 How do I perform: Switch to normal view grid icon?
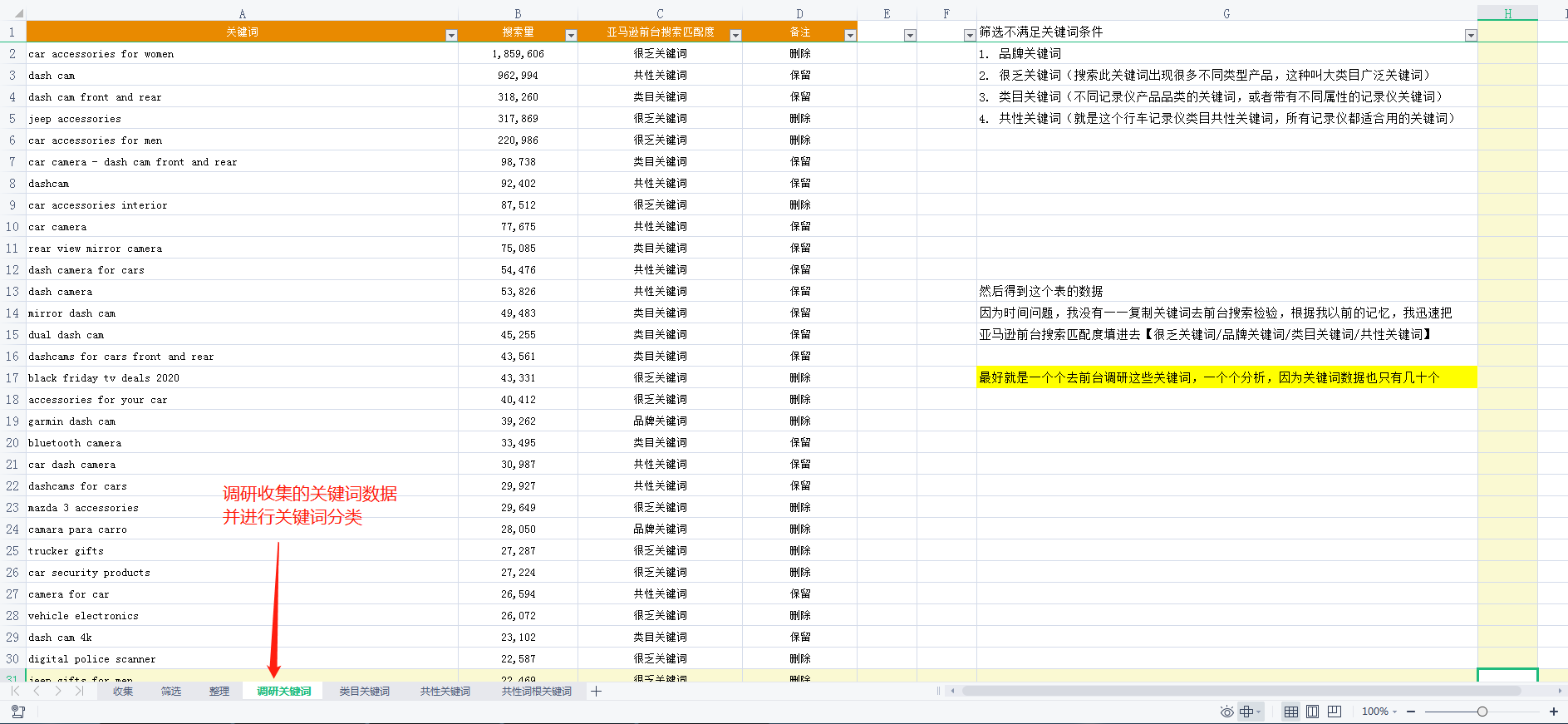click(x=1291, y=712)
